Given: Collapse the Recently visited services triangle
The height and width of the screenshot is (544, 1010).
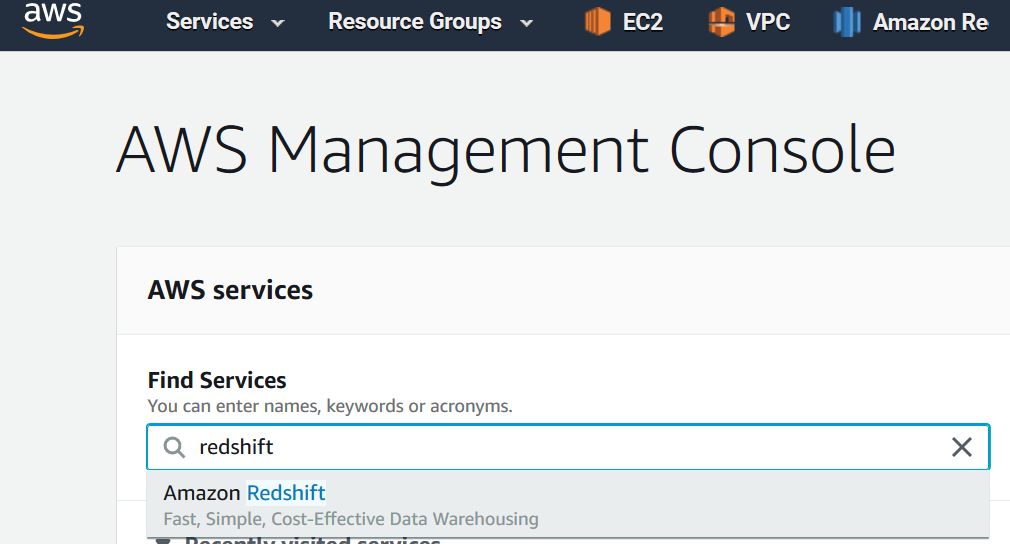Looking at the screenshot, I should click(x=163, y=541).
